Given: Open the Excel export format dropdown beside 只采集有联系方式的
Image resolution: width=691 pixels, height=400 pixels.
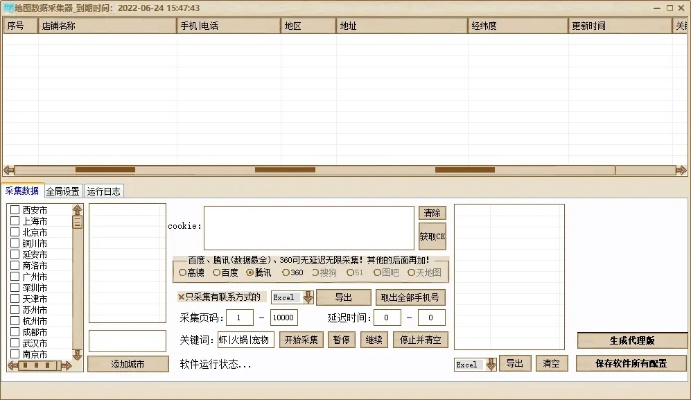Looking at the screenshot, I should (308, 297).
